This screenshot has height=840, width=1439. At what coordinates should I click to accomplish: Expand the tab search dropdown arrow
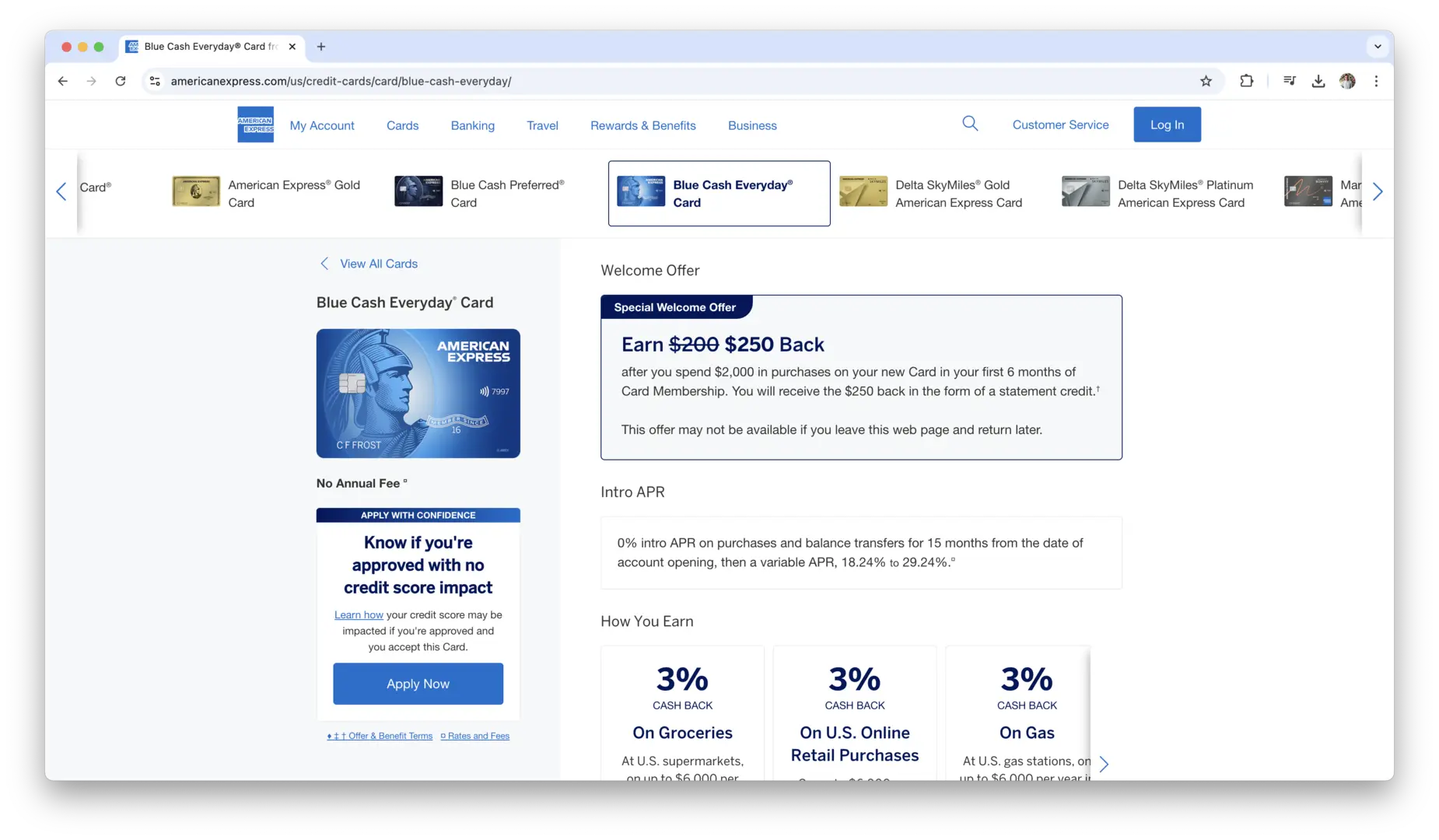pos(1378,47)
